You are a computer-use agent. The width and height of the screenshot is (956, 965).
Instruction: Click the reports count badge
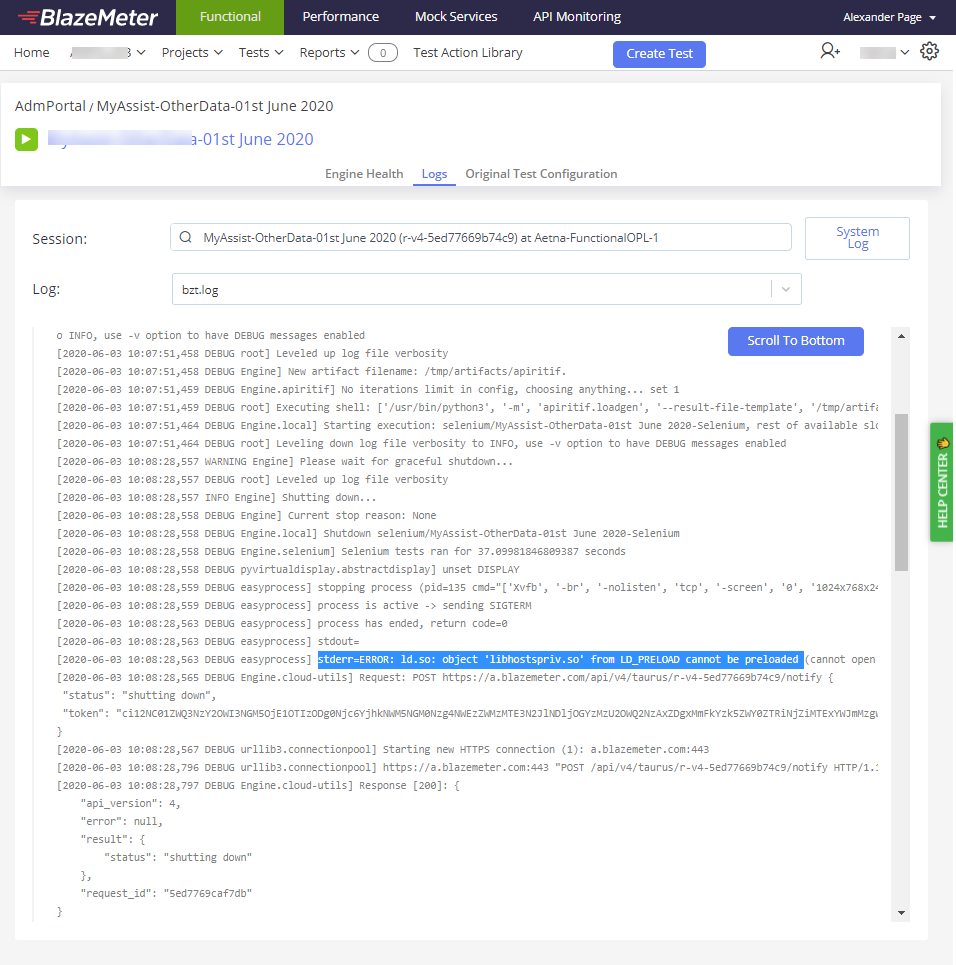tap(382, 53)
